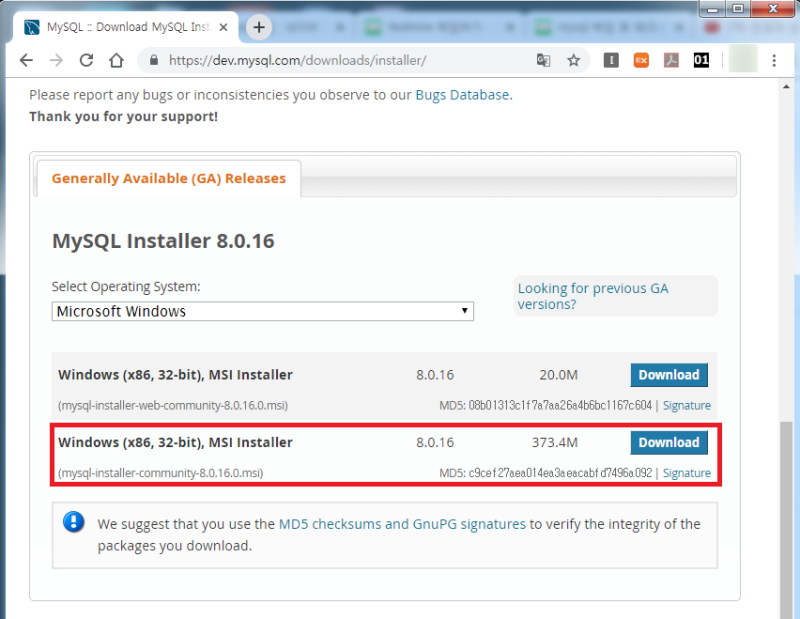Image resolution: width=800 pixels, height=619 pixels.
Task: Maximize the Chrome window
Action: 738,8
